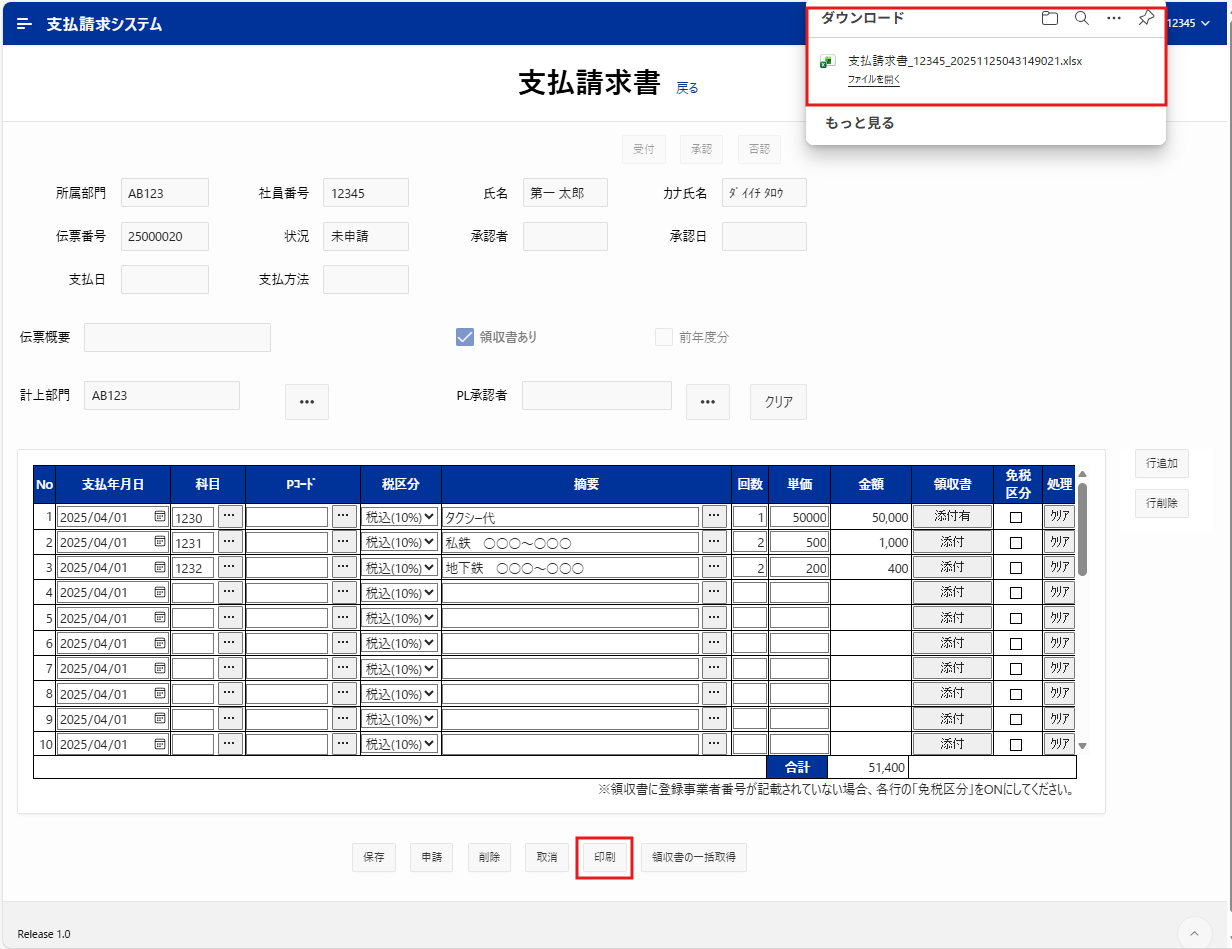The image size is (1232, 949).
Task: Open the hamburger navigation menu
Action: (24, 24)
